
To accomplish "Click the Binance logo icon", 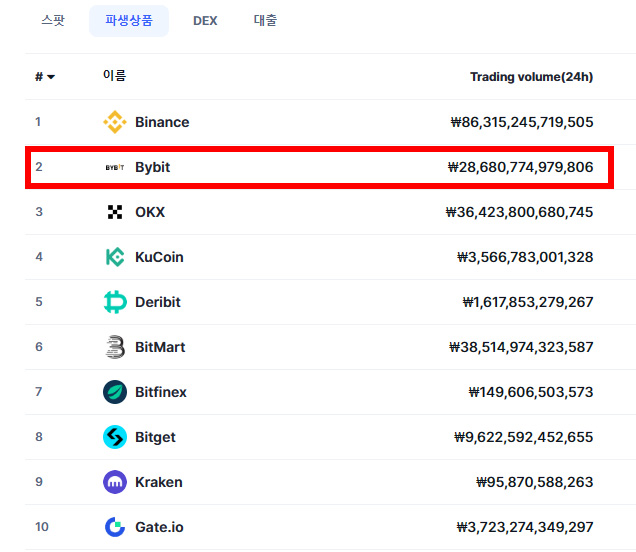I will pos(115,122).
